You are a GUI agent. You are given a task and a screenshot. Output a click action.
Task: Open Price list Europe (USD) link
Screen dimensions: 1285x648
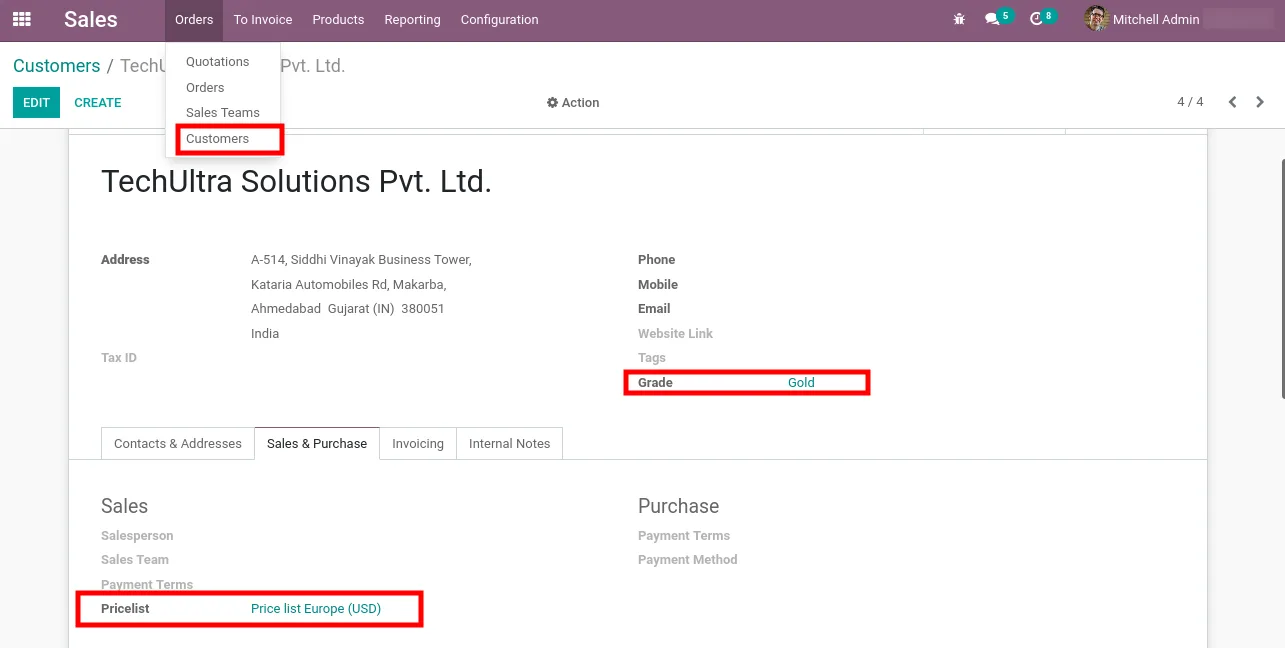(316, 609)
